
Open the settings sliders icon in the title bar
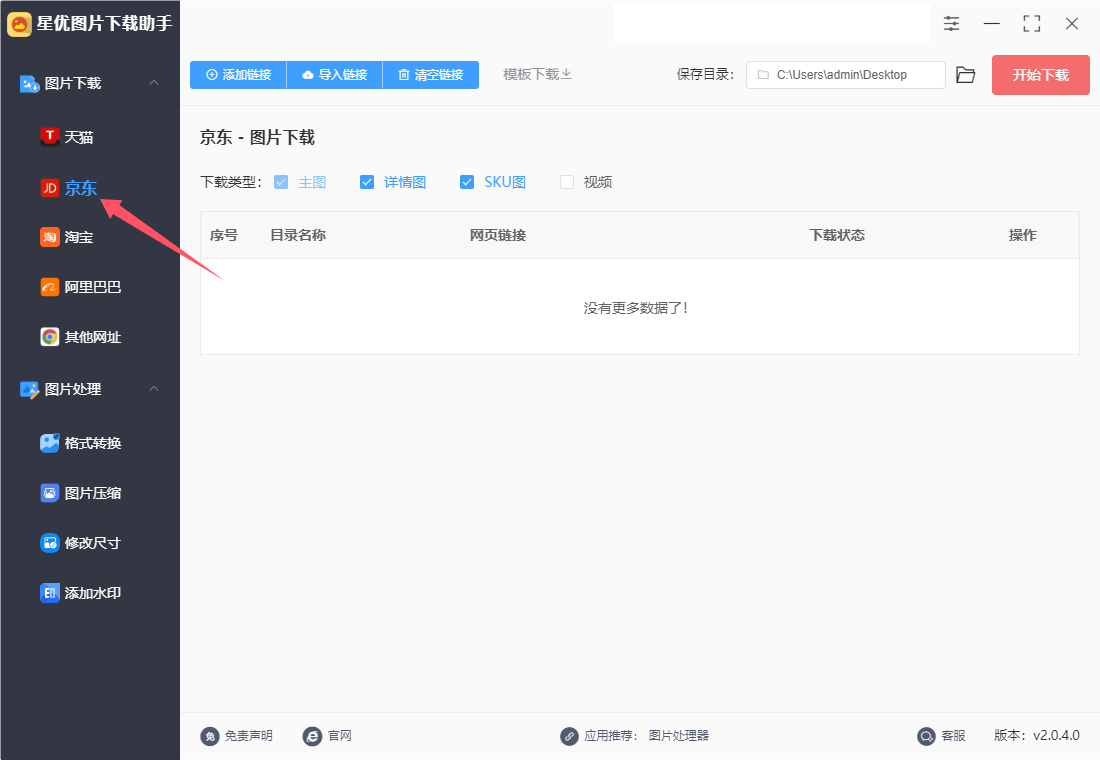pos(951,23)
